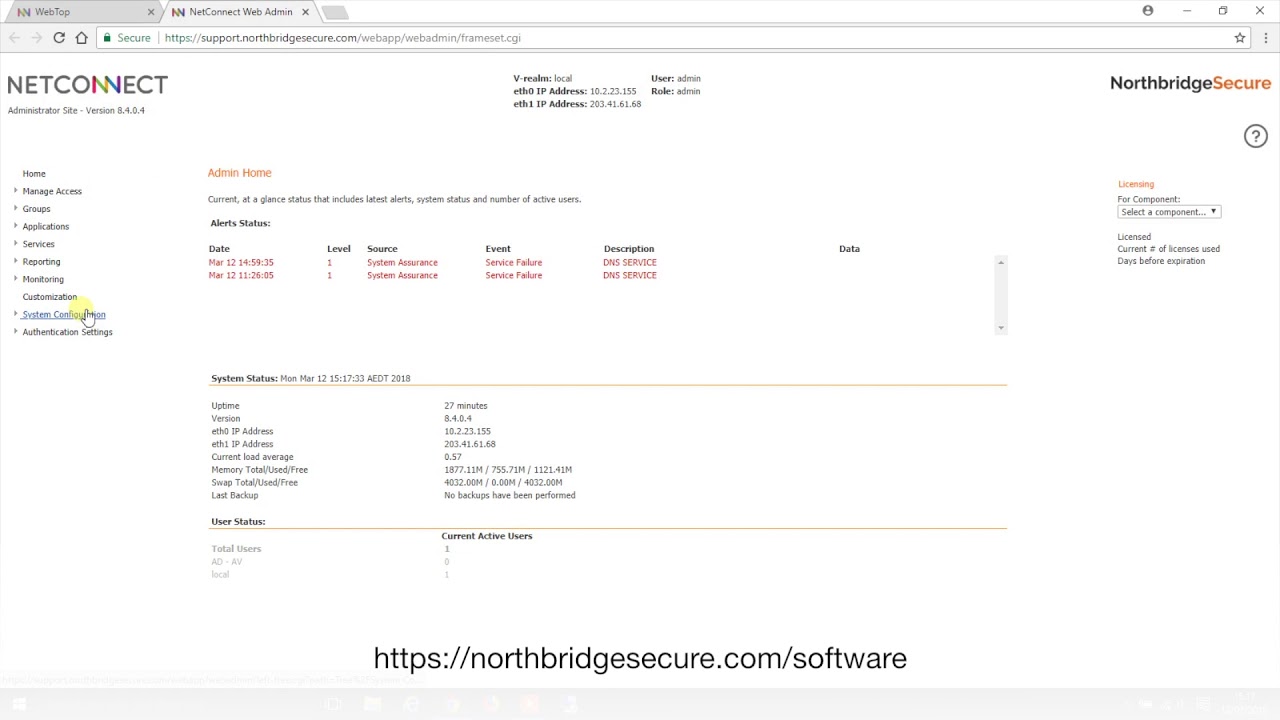
Task: Select the alert dated Mar 12 11:26:05
Action: point(241,275)
